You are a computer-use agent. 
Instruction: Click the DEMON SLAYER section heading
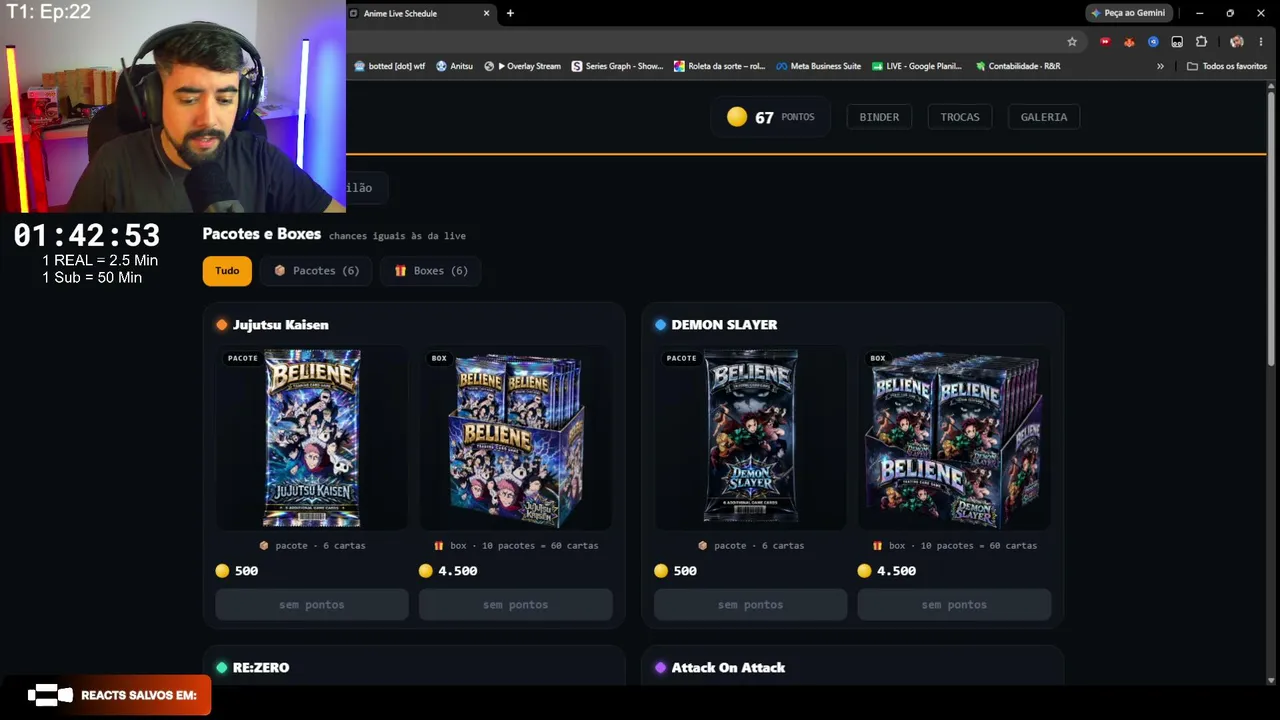724,325
